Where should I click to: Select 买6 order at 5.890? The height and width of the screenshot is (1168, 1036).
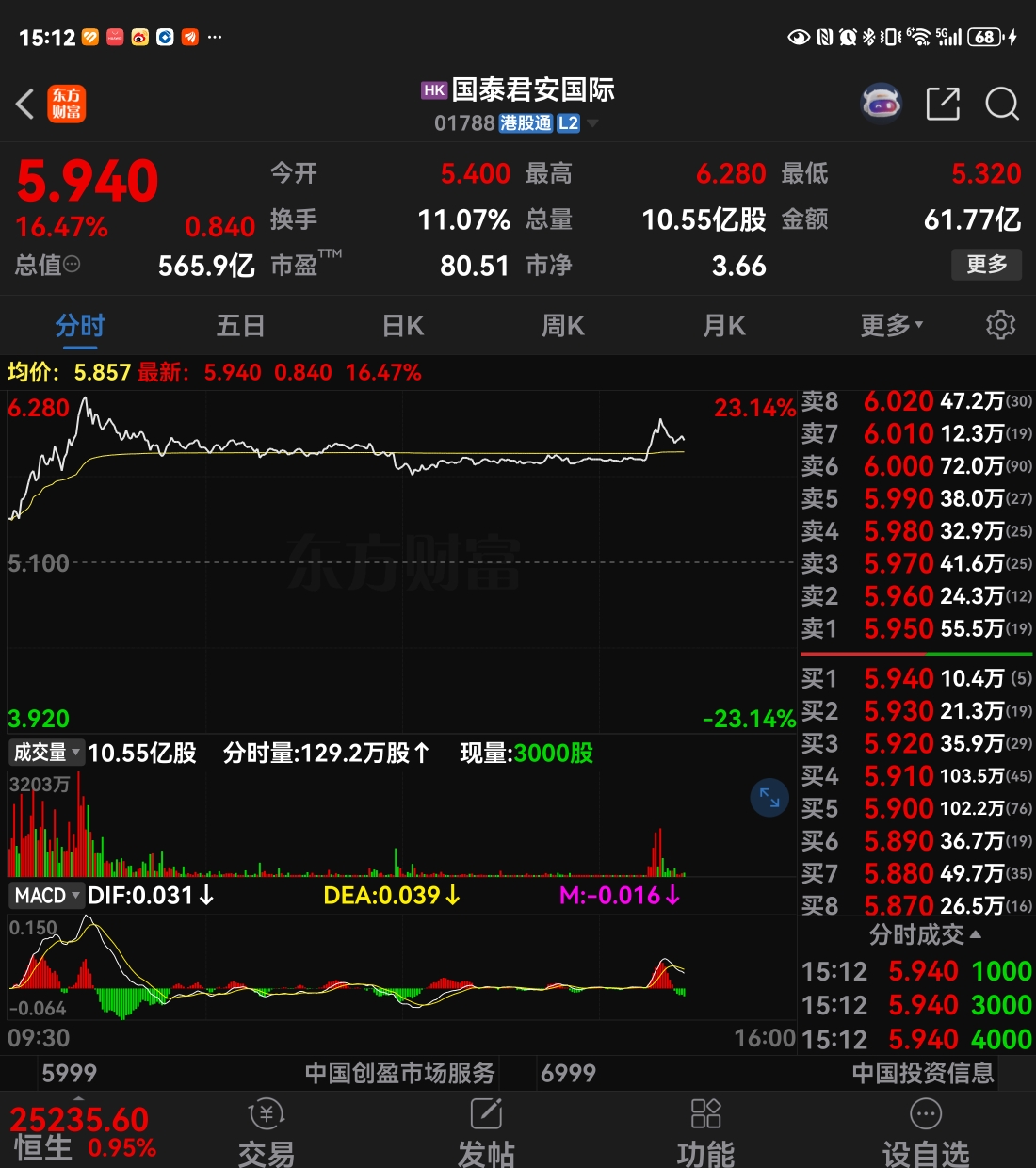coord(916,841)
